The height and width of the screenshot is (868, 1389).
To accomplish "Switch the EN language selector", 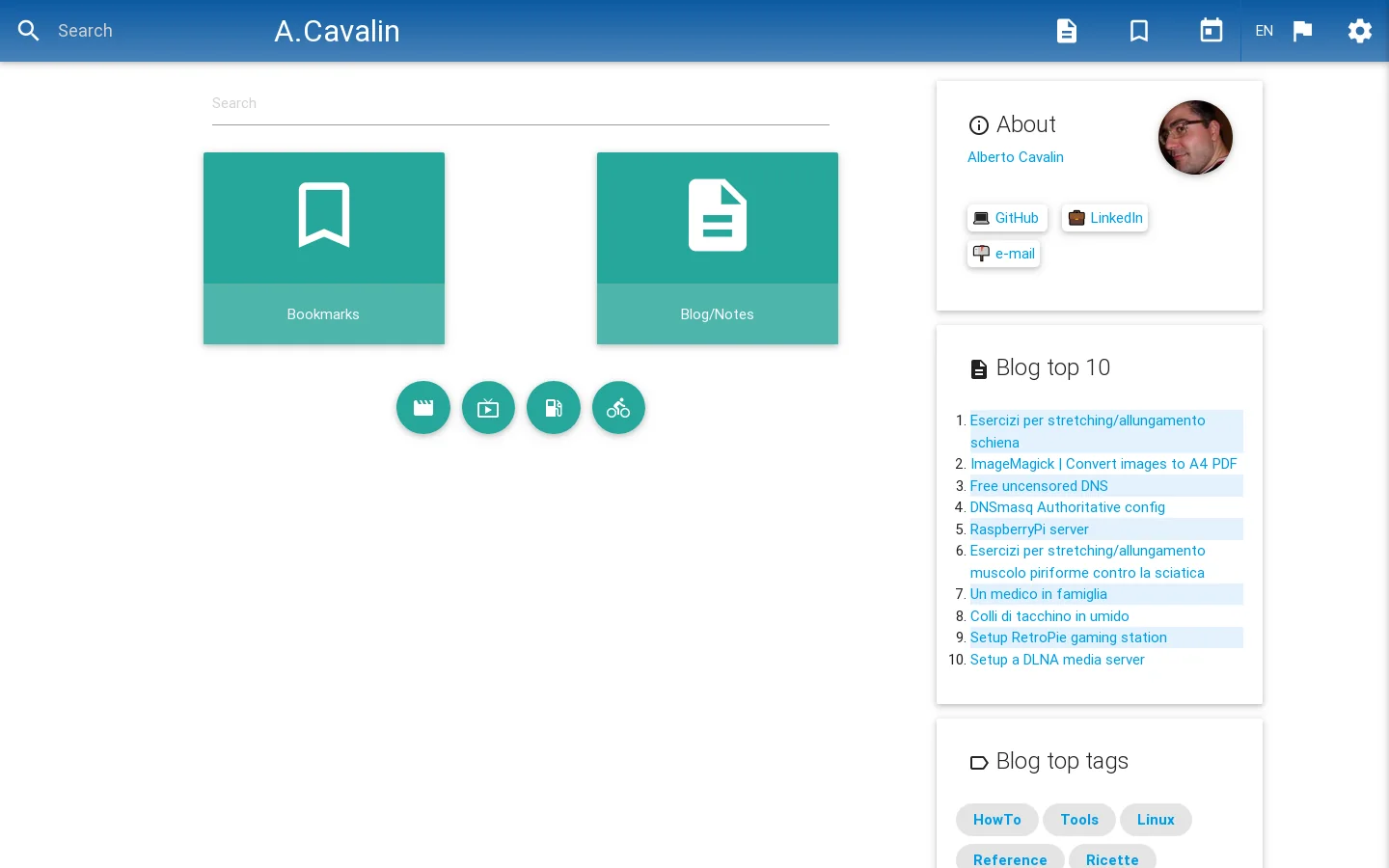I will (1265, 31).
